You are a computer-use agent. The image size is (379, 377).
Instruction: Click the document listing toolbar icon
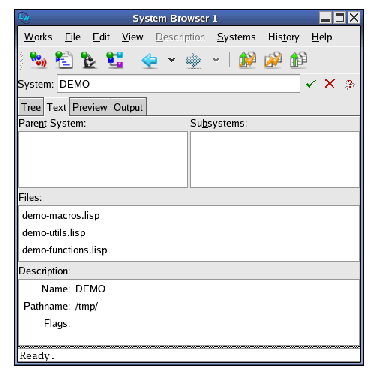pos(64,60)
